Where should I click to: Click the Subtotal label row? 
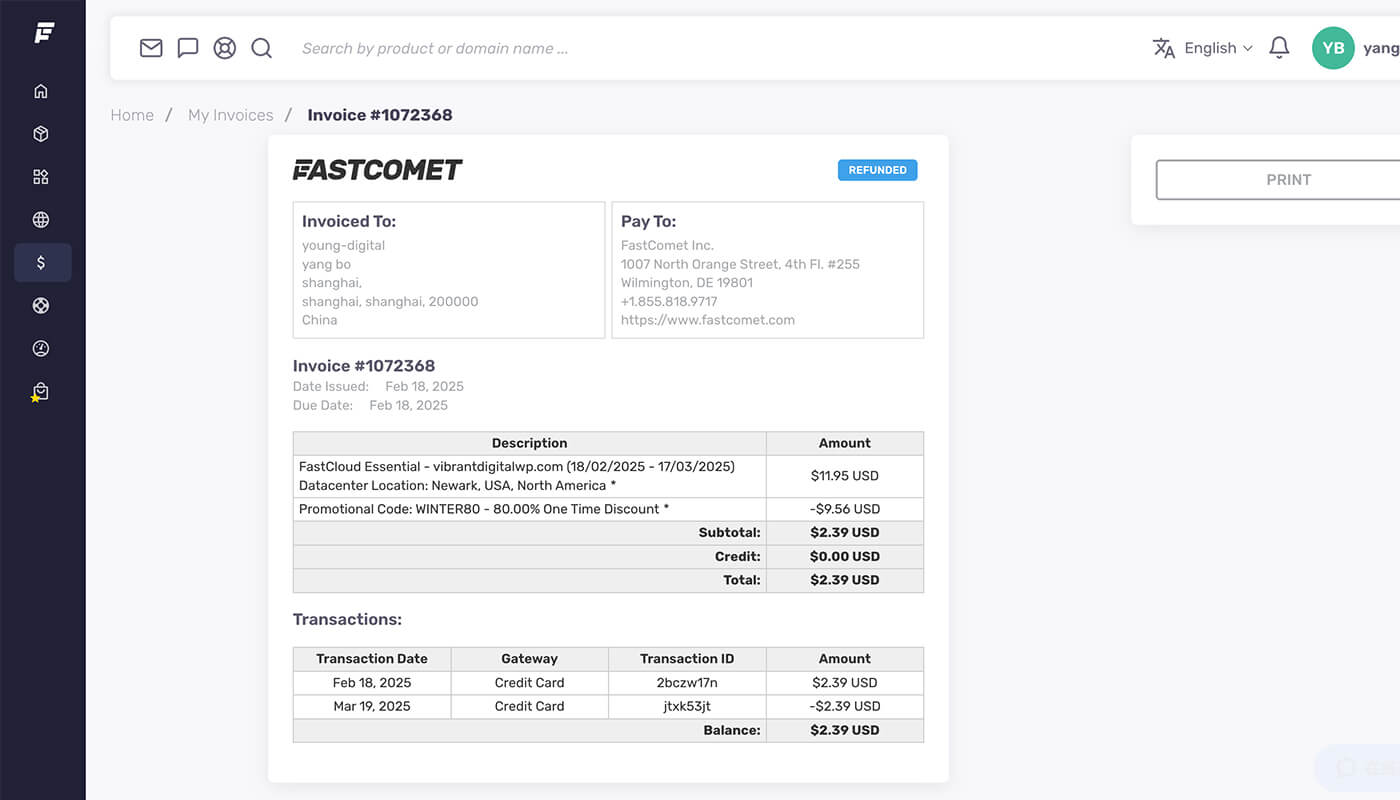[x=529, y=533]
